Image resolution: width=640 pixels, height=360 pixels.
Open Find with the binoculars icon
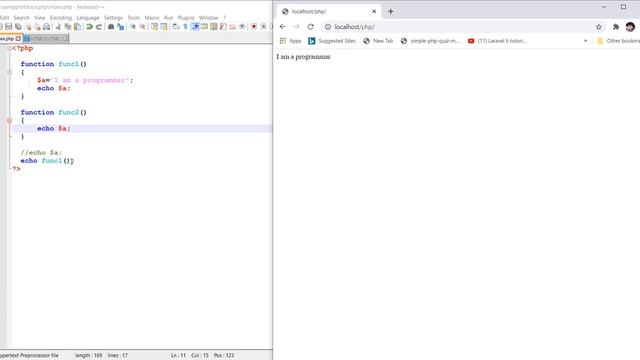point(111,27)
